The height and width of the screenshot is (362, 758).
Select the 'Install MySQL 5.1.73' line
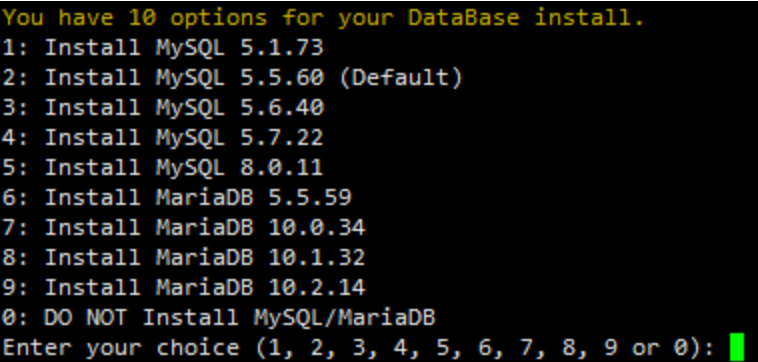pos(162,48)
